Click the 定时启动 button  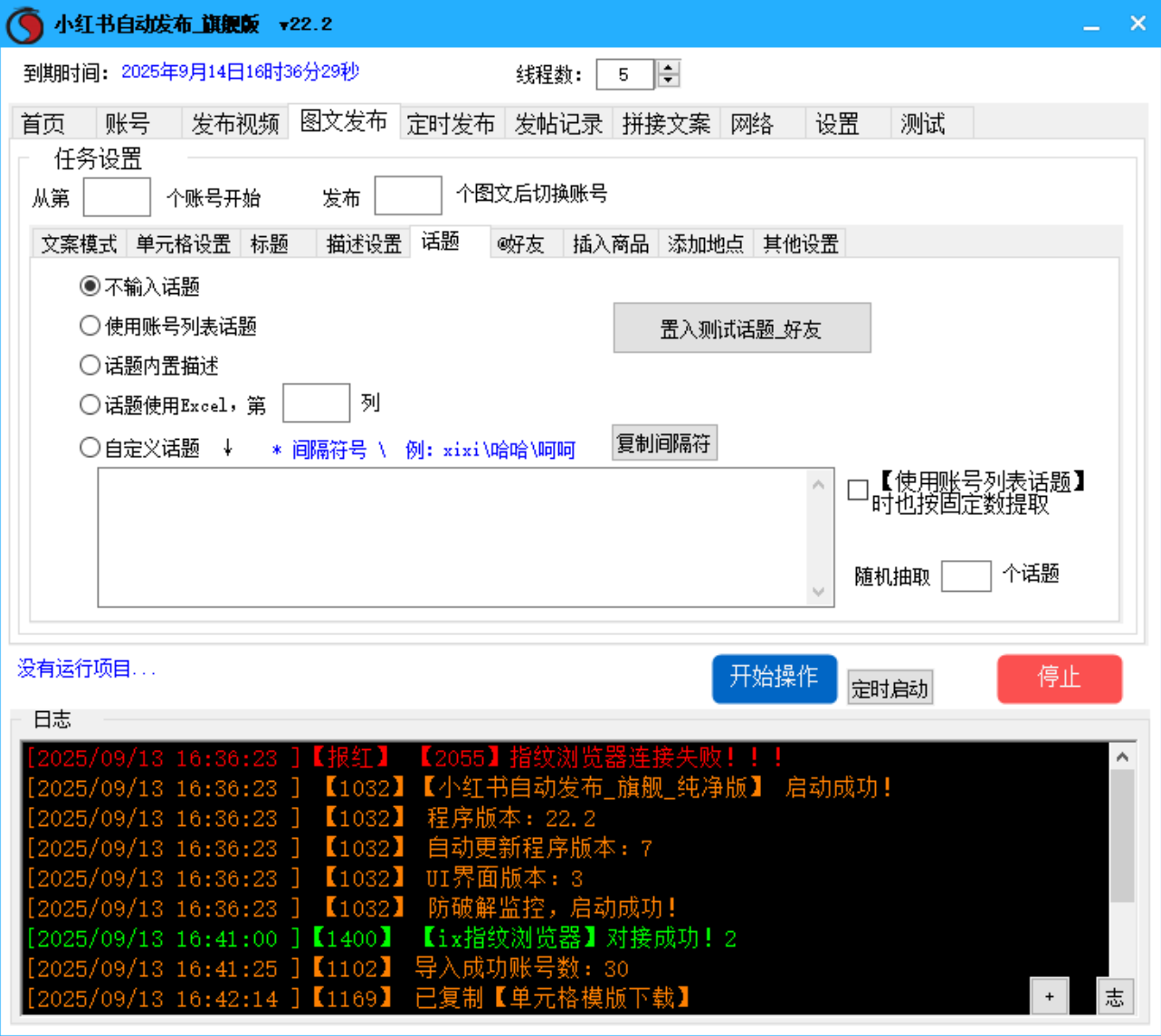pos(890,687)
